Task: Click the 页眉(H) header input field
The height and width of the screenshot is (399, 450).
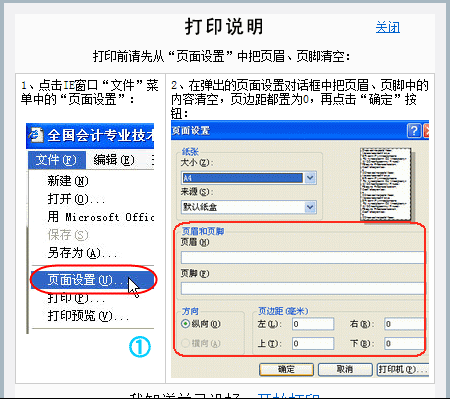Action: [303, 258]
